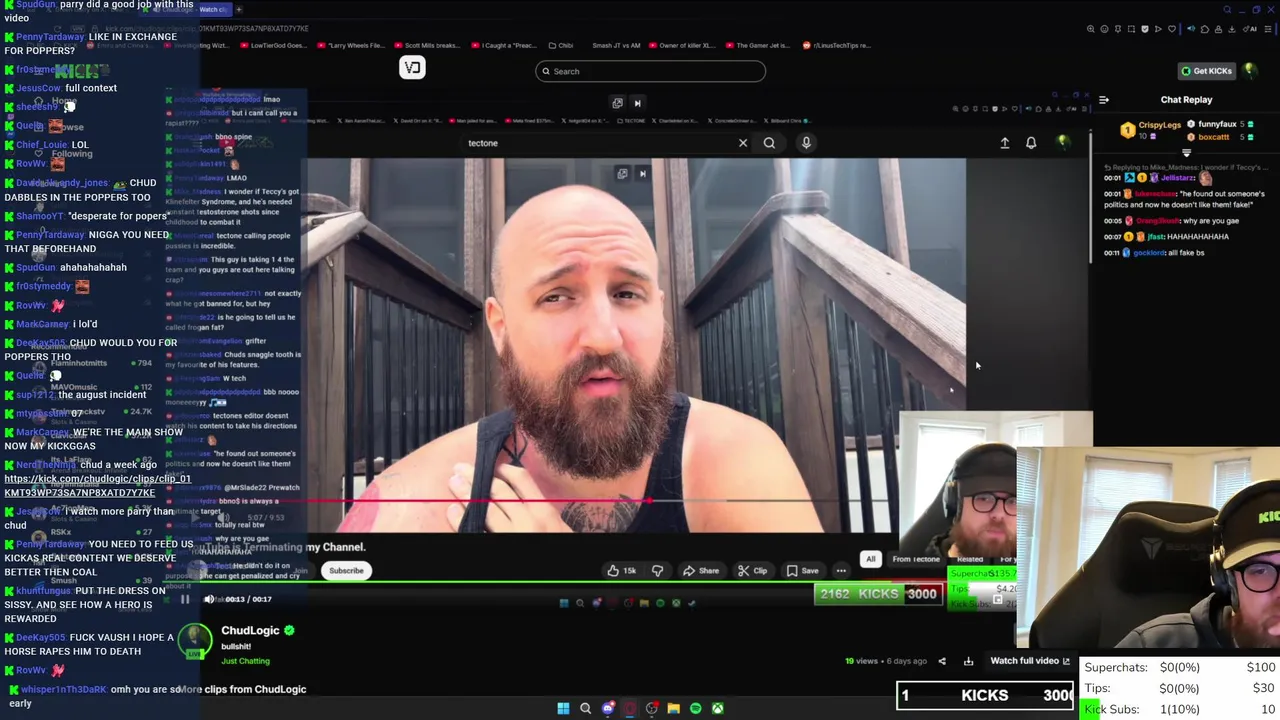This screenshot has height=720, width=1280.
Task: Open Xbox app from the taskbar
Action: 717,708
